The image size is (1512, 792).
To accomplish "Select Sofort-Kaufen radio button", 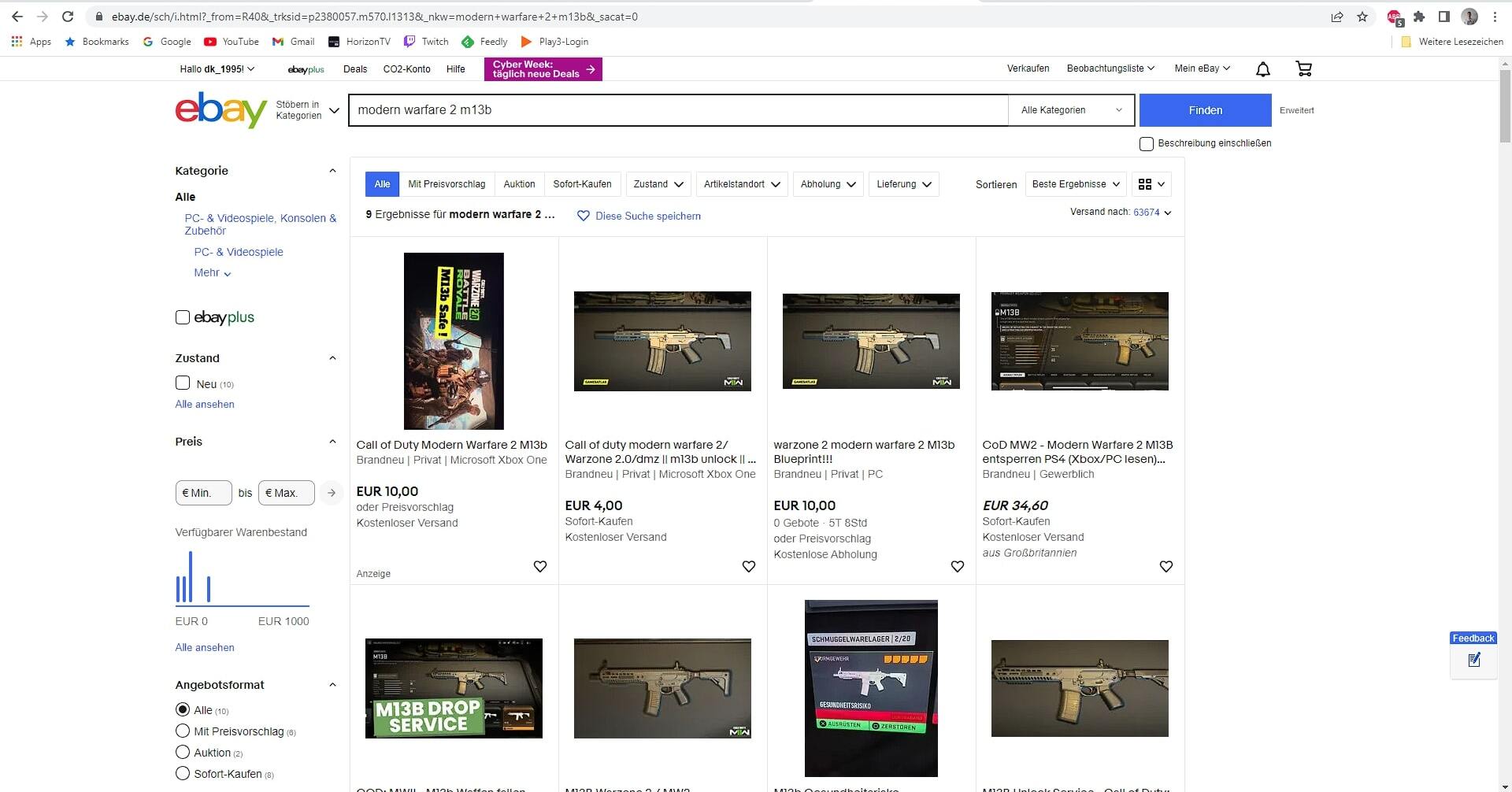I will point(183,773).
